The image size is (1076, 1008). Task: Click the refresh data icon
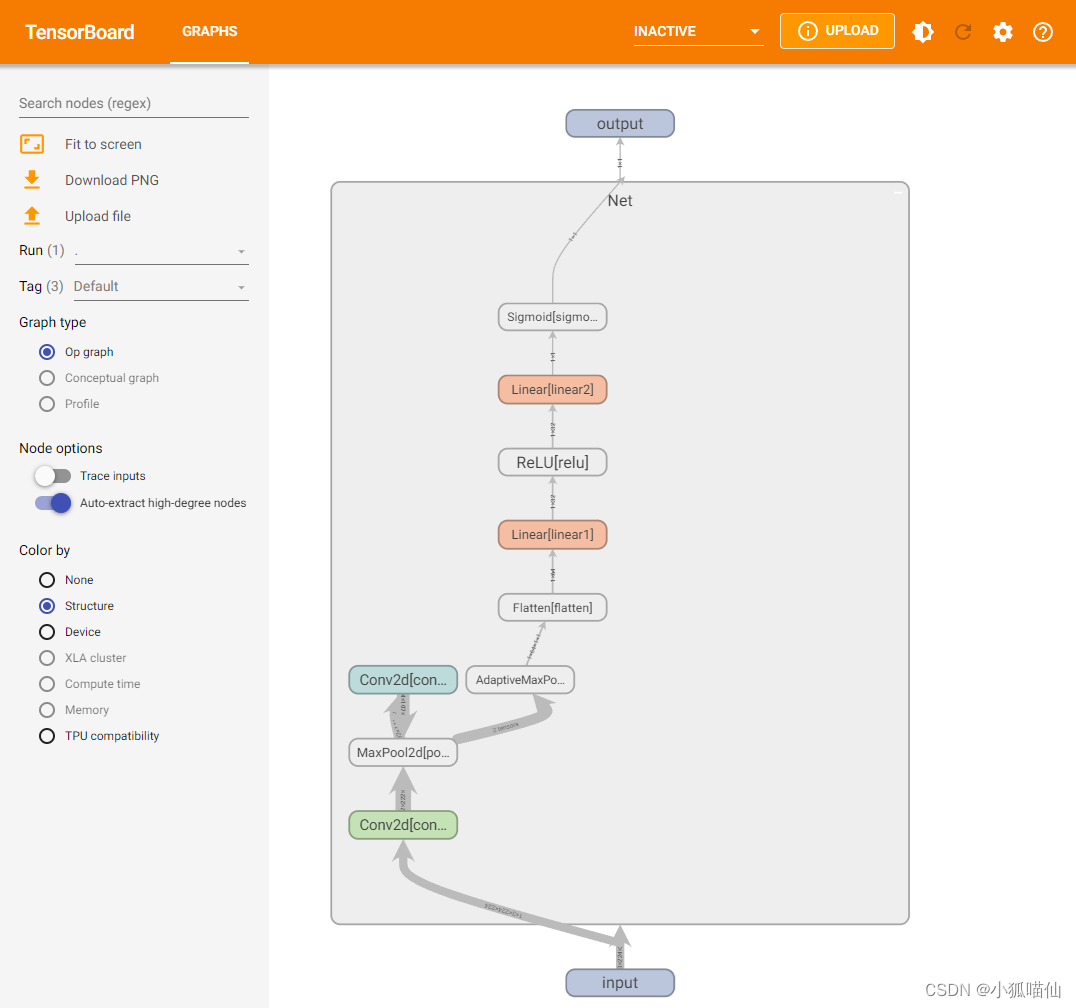coord(962,31)
